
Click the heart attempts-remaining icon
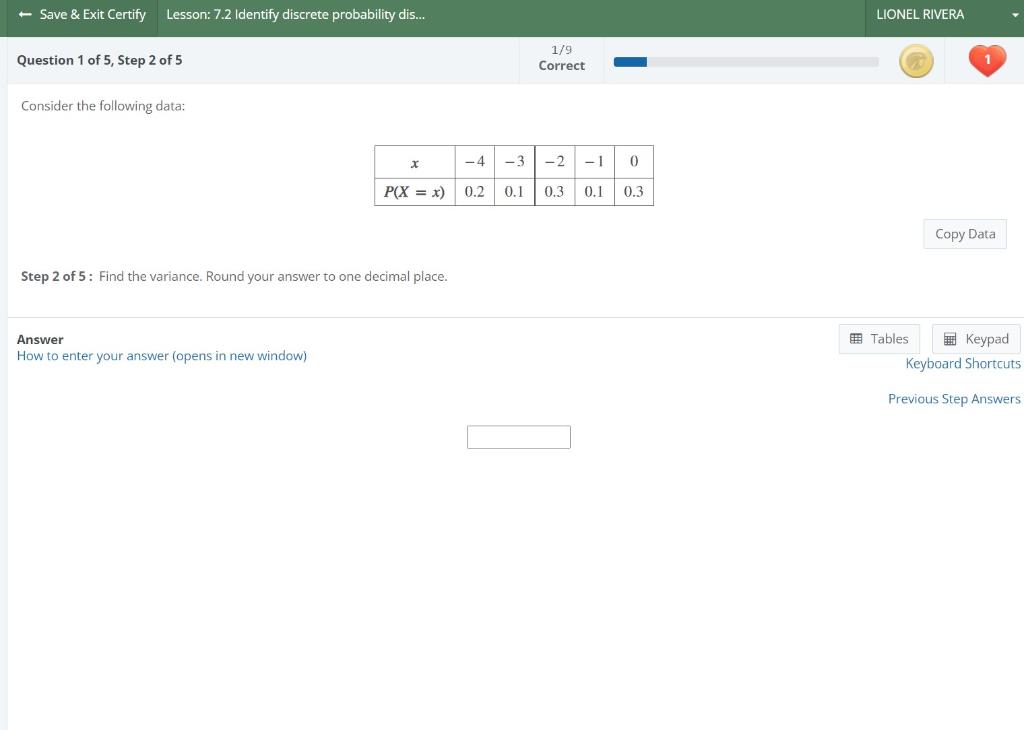click(x=986, y=60)
